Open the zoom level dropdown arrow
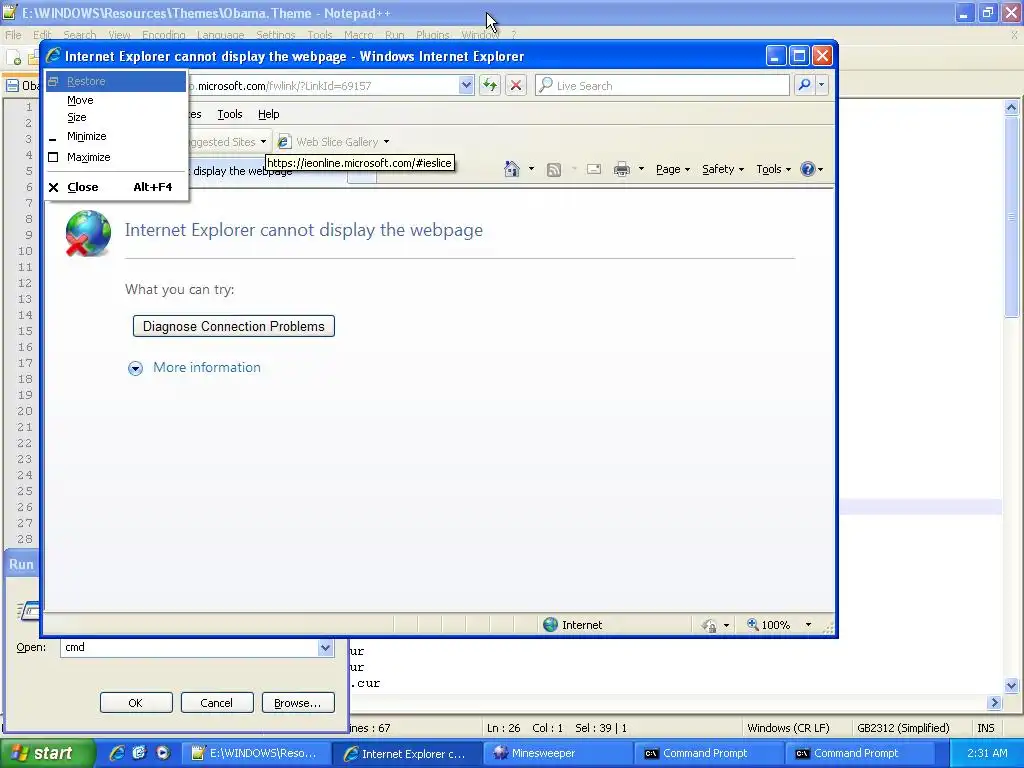This screenshot has height=768, width=1024. click(x=808, y=625)
